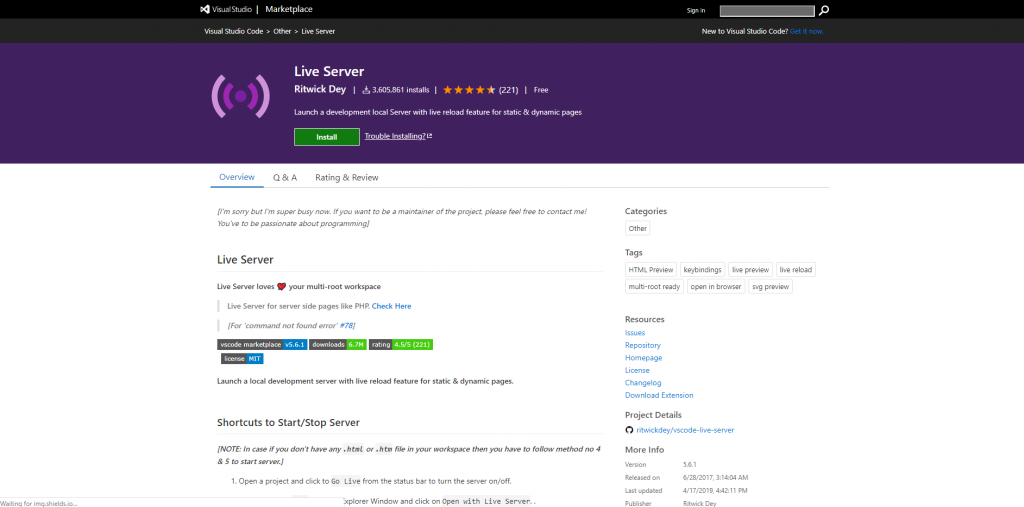Select the live reload tag
Screen dimensions: 1024x507
coord(795,269)
